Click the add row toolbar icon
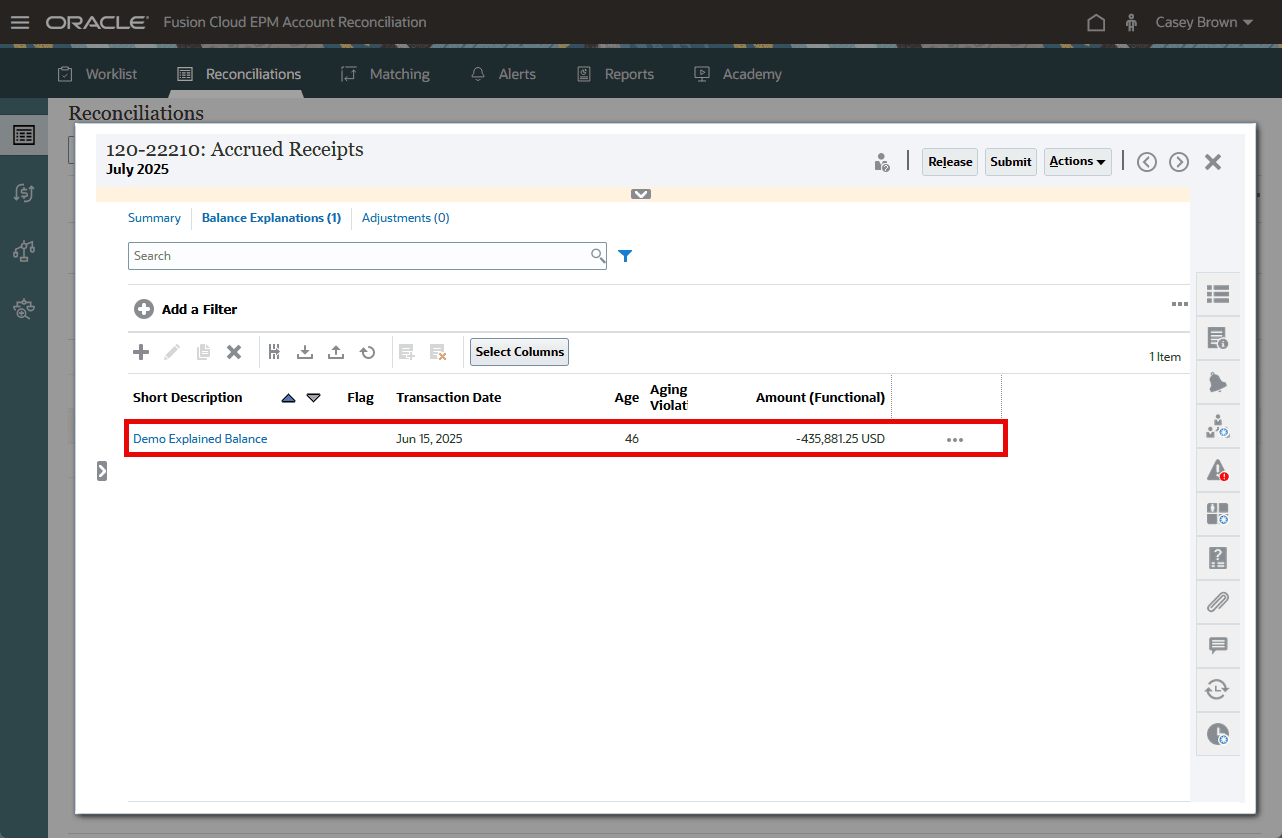This screenshot has width=1282, height=838. [x=406, y=352]
